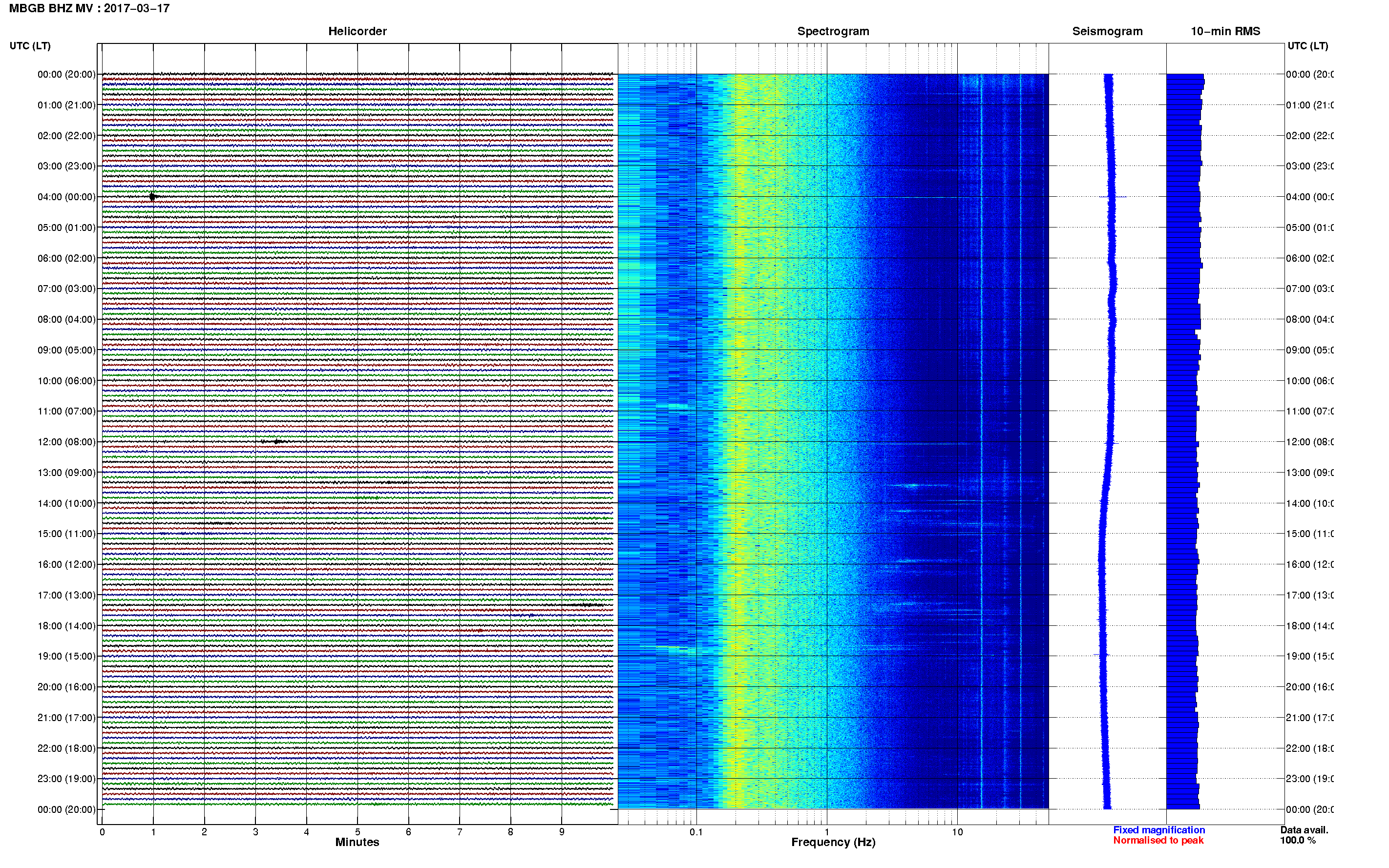Click the '5' minutes axis tick label

(x=357, y=832)
